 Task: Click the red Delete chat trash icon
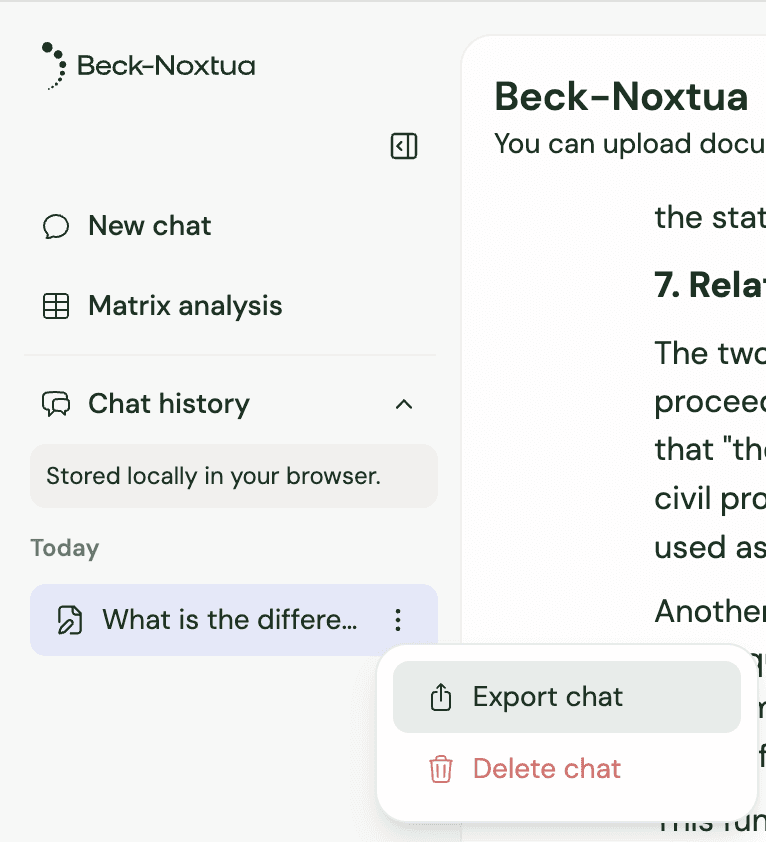(441, 769)
